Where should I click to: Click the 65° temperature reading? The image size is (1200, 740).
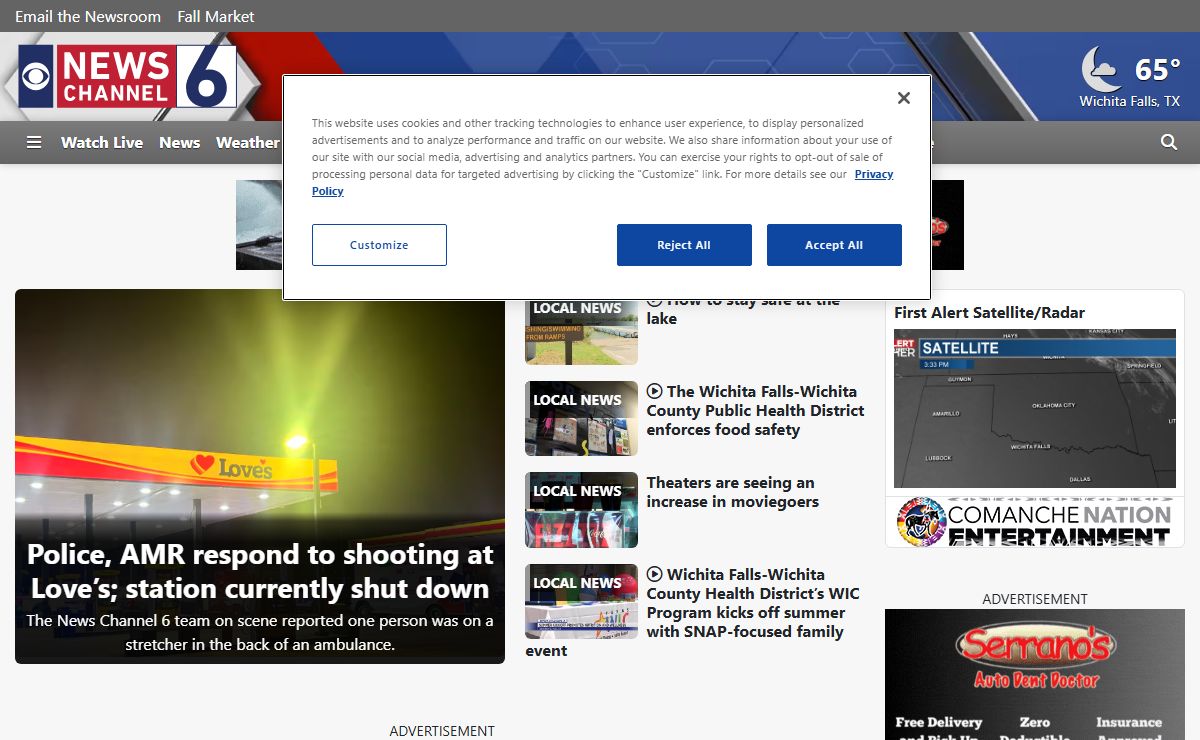click(x=1158, y=69)
